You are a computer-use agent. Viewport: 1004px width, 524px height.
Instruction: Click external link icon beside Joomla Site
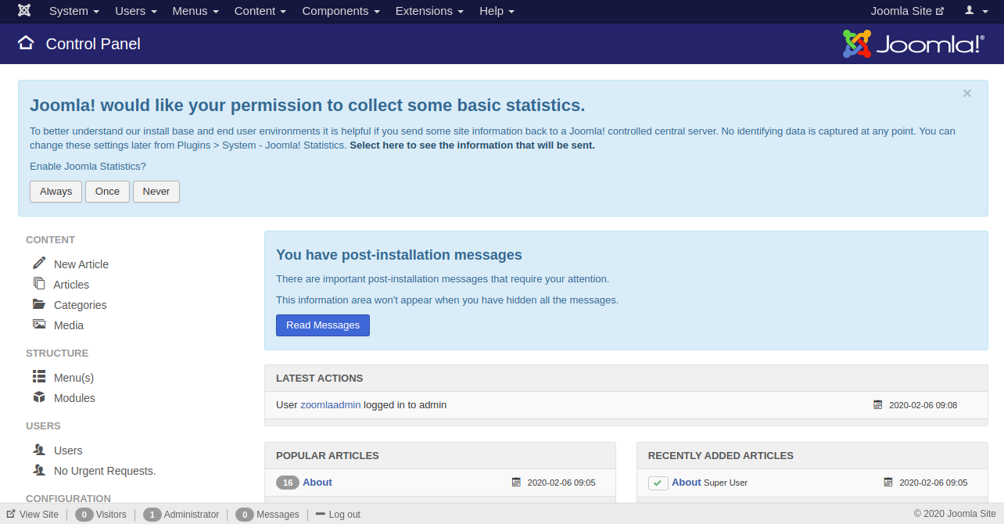coord(940,11)
